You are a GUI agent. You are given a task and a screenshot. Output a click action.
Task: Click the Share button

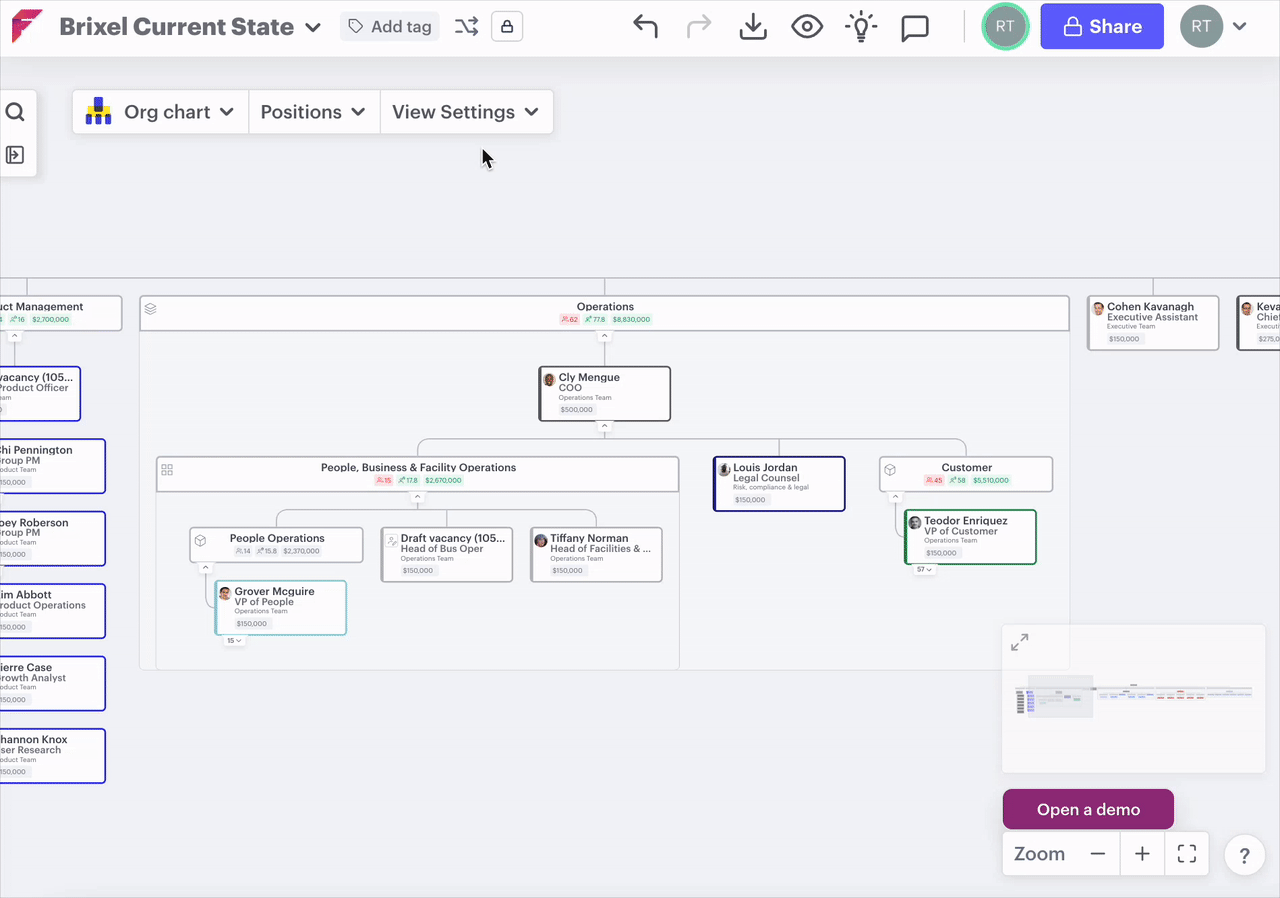(x=1101, y=27)
